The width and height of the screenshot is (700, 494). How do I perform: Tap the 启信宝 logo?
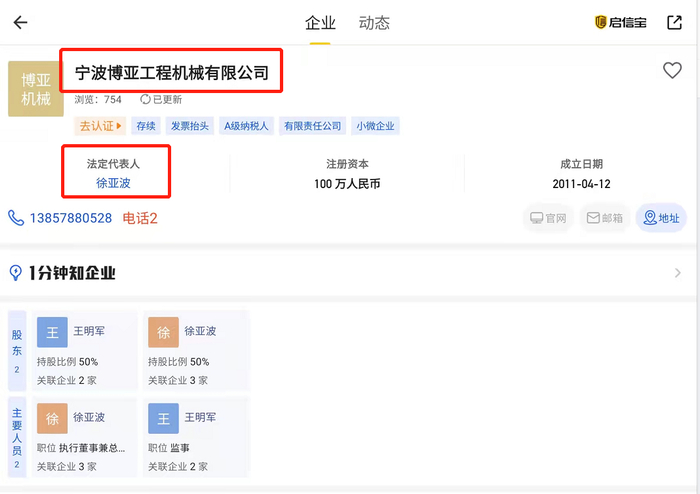coord(621,22)
